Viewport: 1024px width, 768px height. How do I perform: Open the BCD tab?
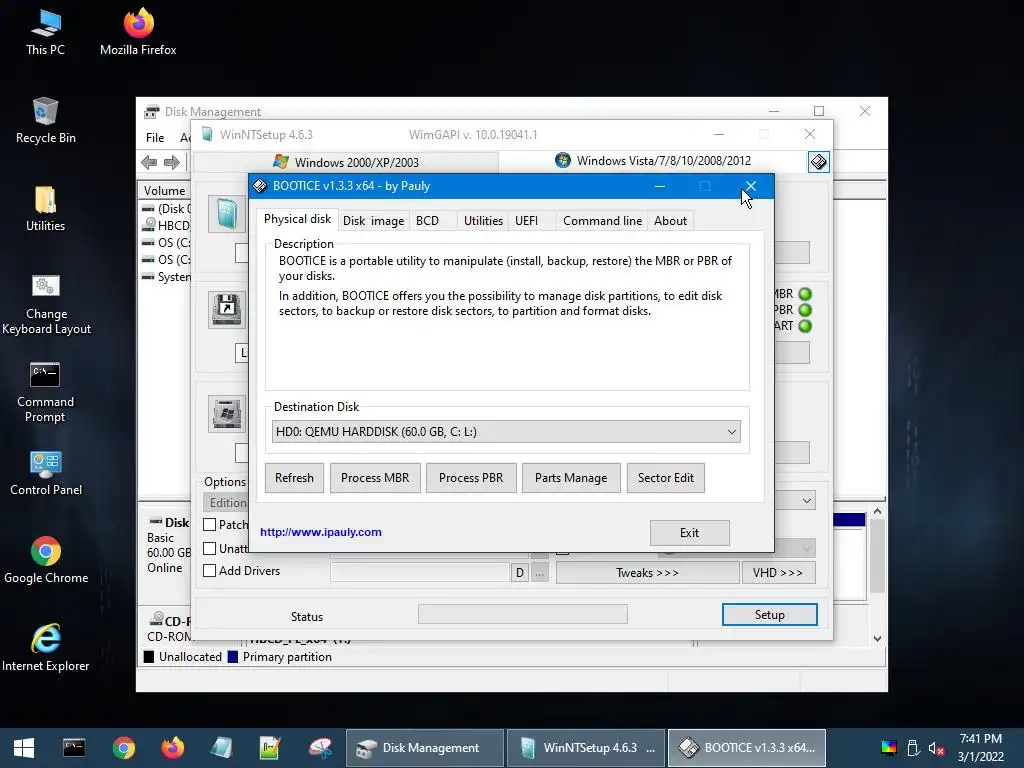(428, 221)
